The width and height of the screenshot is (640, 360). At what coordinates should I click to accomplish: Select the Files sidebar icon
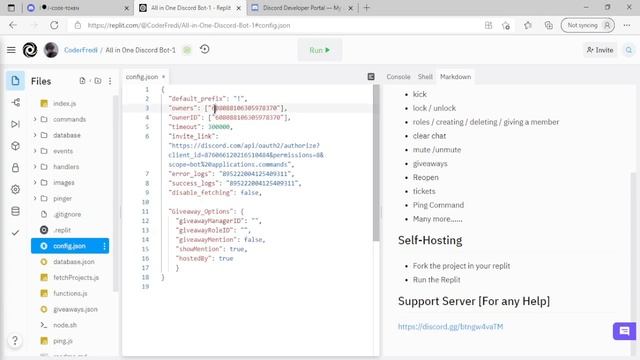15,81
